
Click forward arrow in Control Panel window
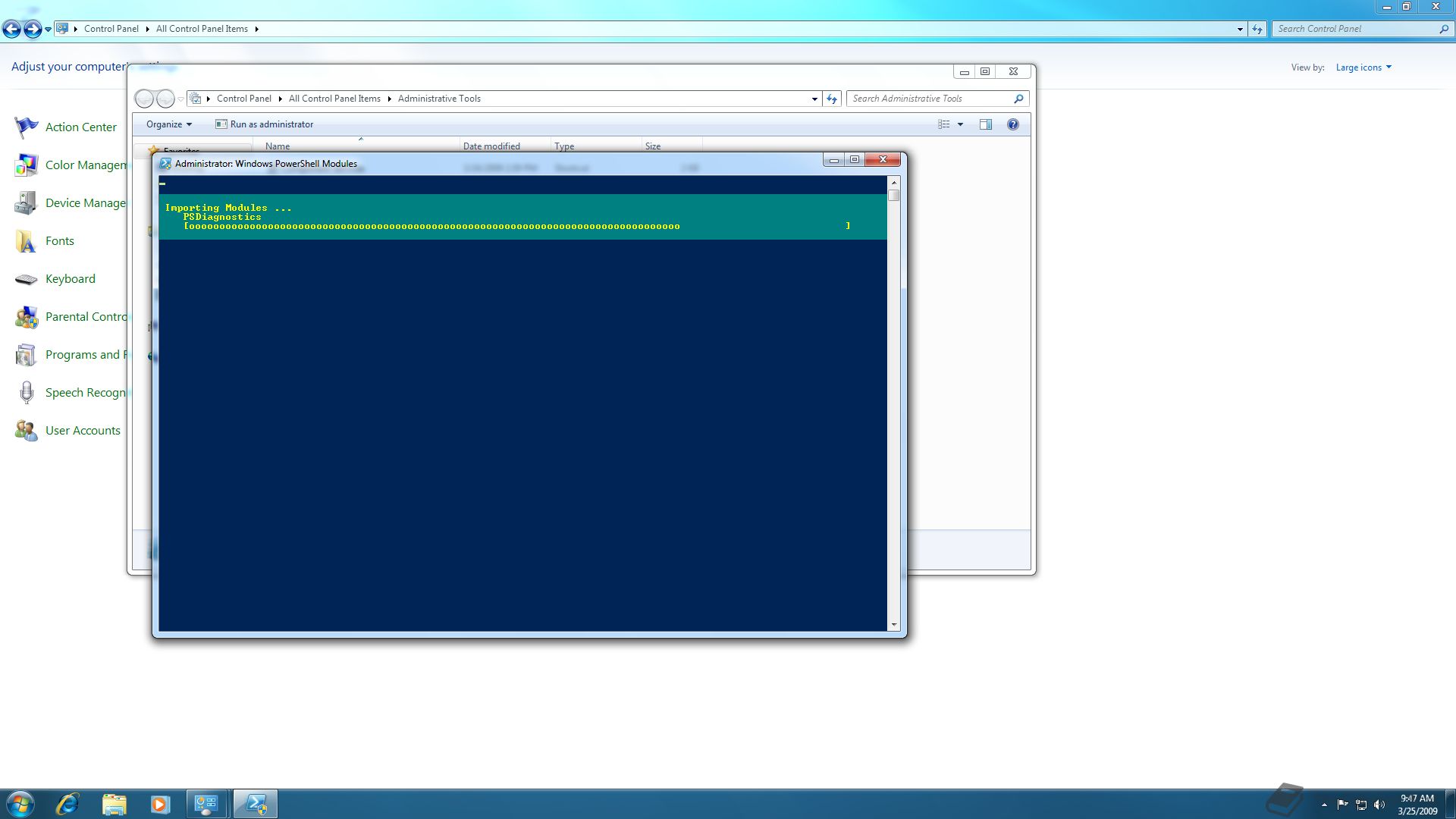[33, 29]
